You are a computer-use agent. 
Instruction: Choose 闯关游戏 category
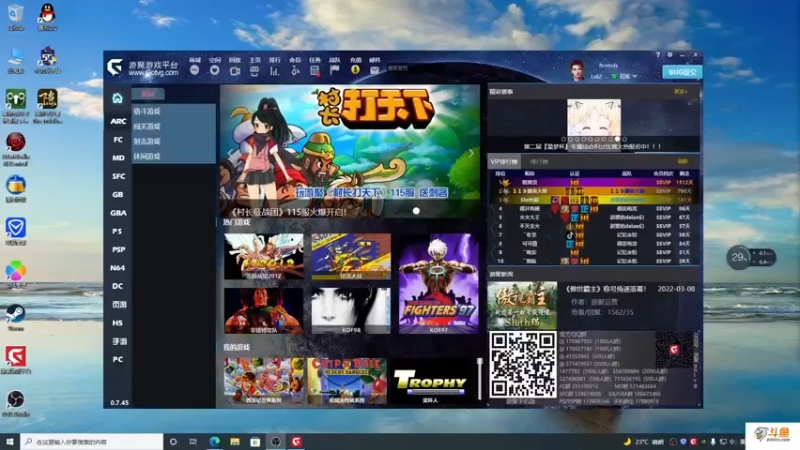pyautogui.click(x=147, y=126)
